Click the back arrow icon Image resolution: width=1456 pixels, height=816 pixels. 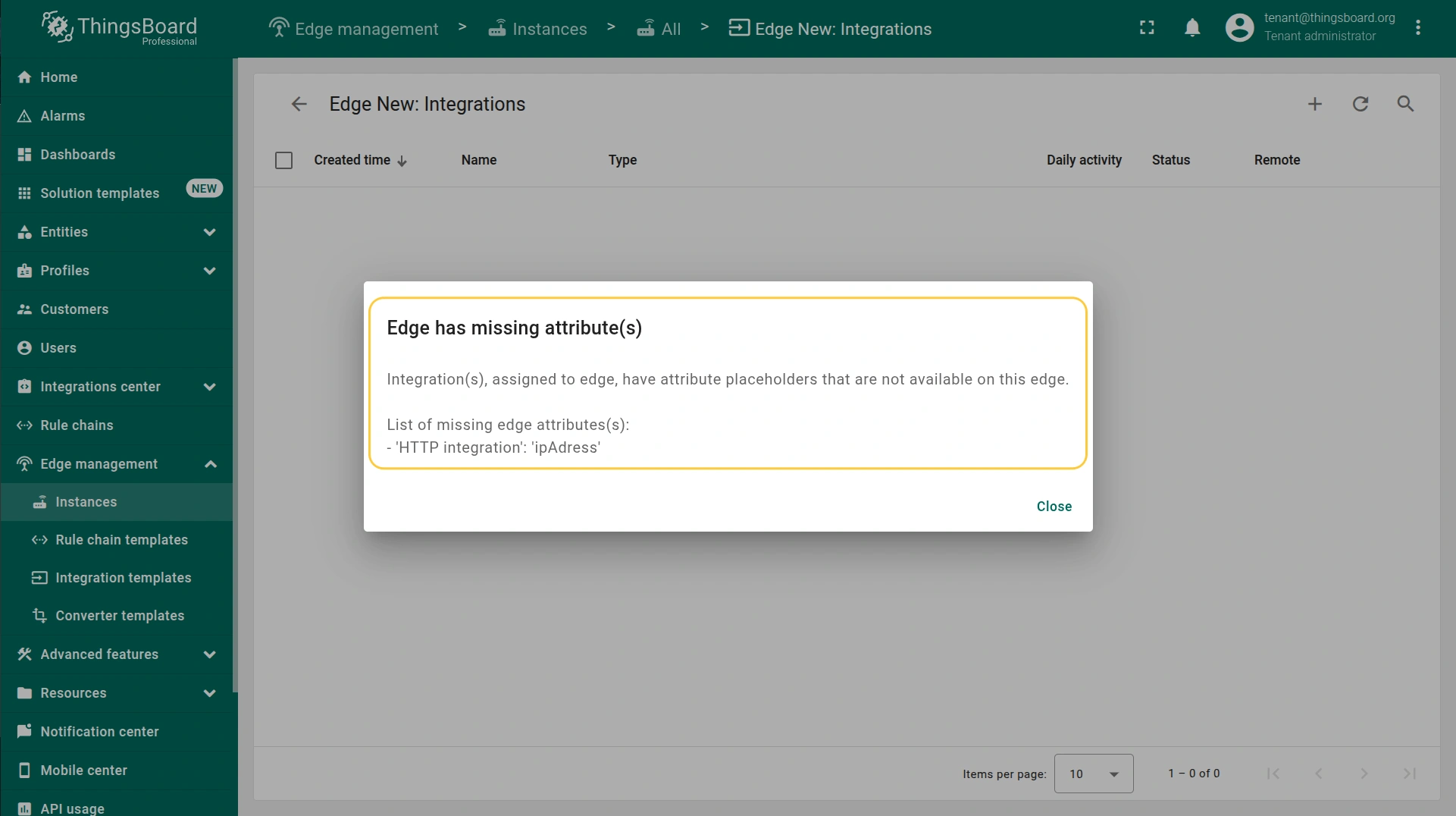(299, 104)
